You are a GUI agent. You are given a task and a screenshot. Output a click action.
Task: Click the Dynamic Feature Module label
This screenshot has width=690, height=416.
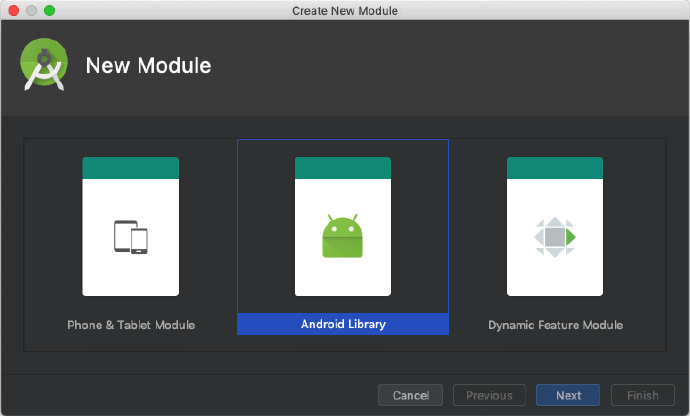coord(555,325)
